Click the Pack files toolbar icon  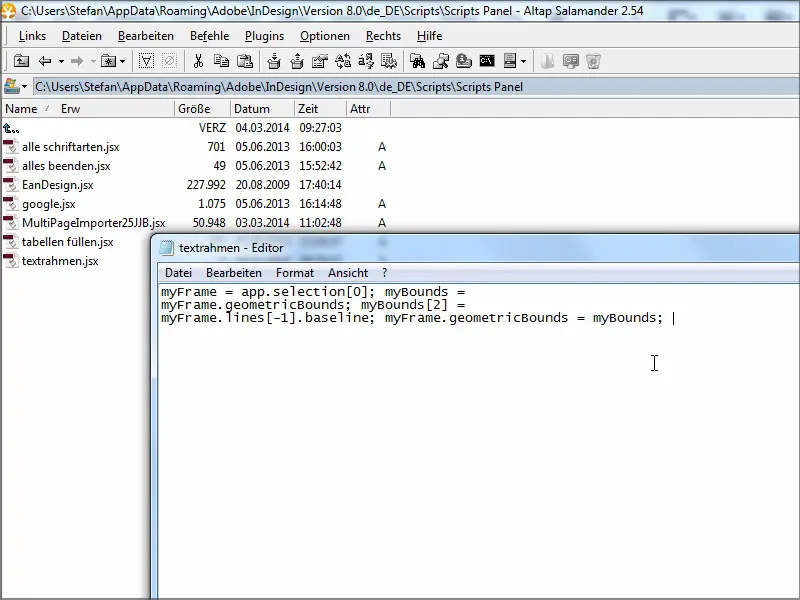coord(274,61)
